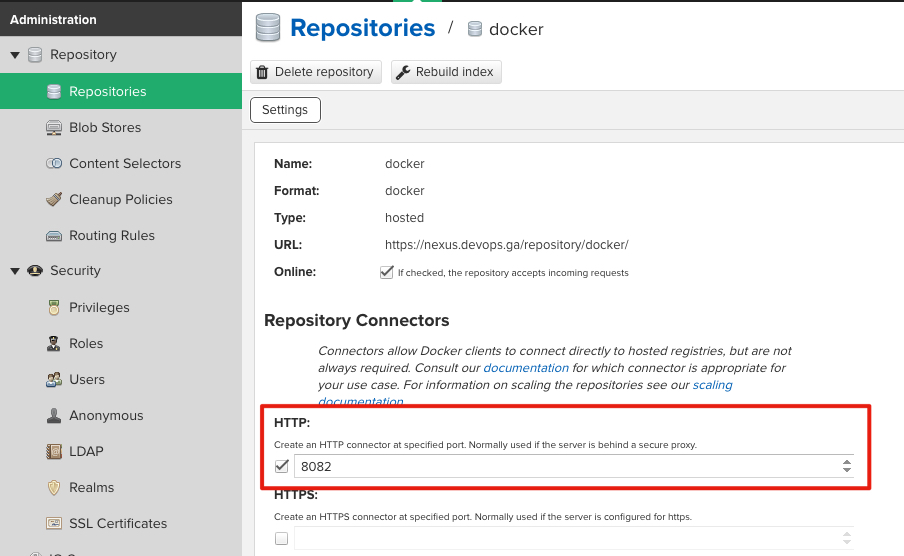Viewport: 904px width, 556px height.
Task: Click the wrench icon on Rebuild index
Action: click(403, 72)
